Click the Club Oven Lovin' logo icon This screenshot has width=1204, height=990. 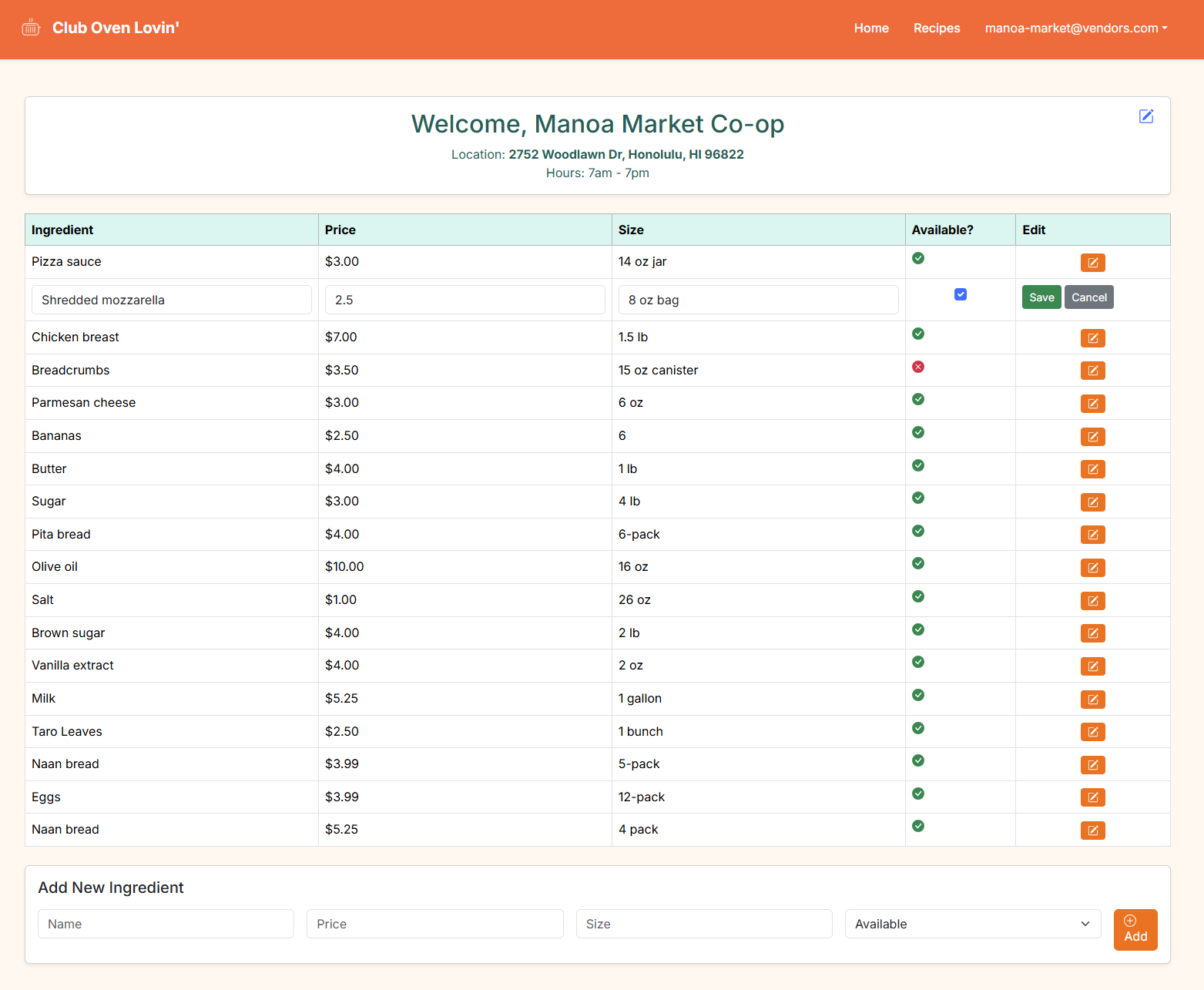click(31, 28)
